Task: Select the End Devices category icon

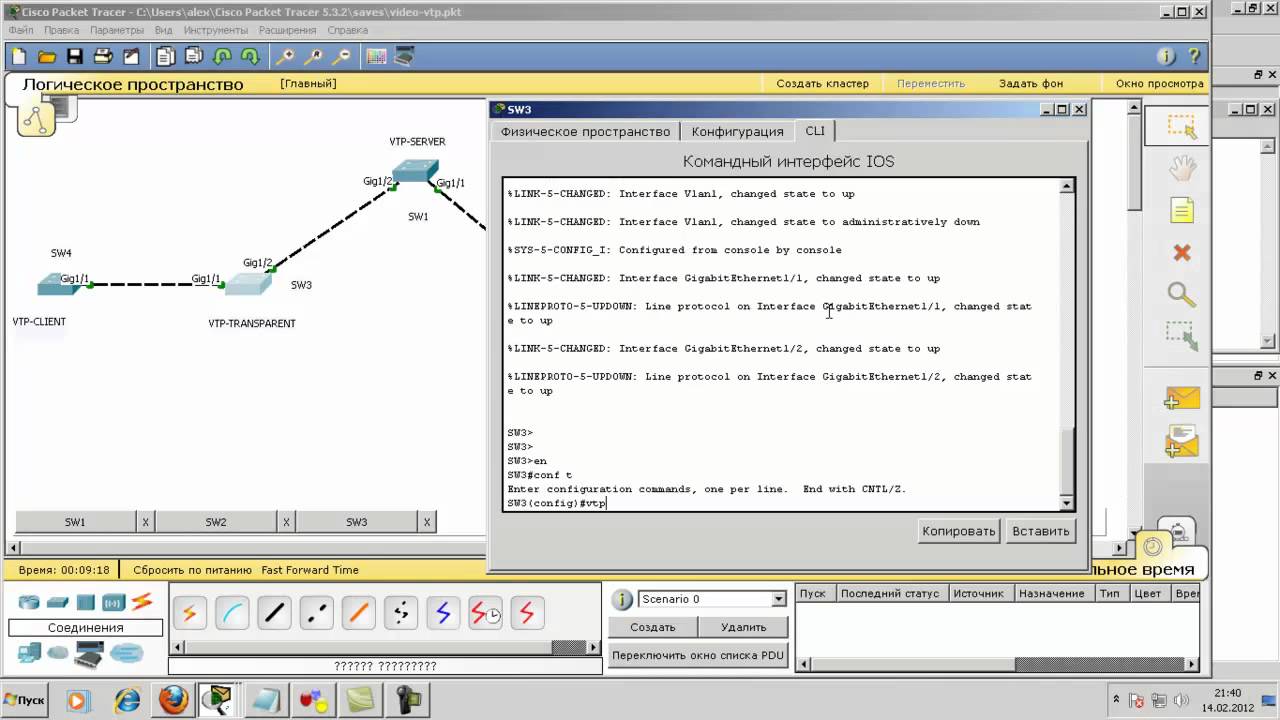Action: point(29,653)
